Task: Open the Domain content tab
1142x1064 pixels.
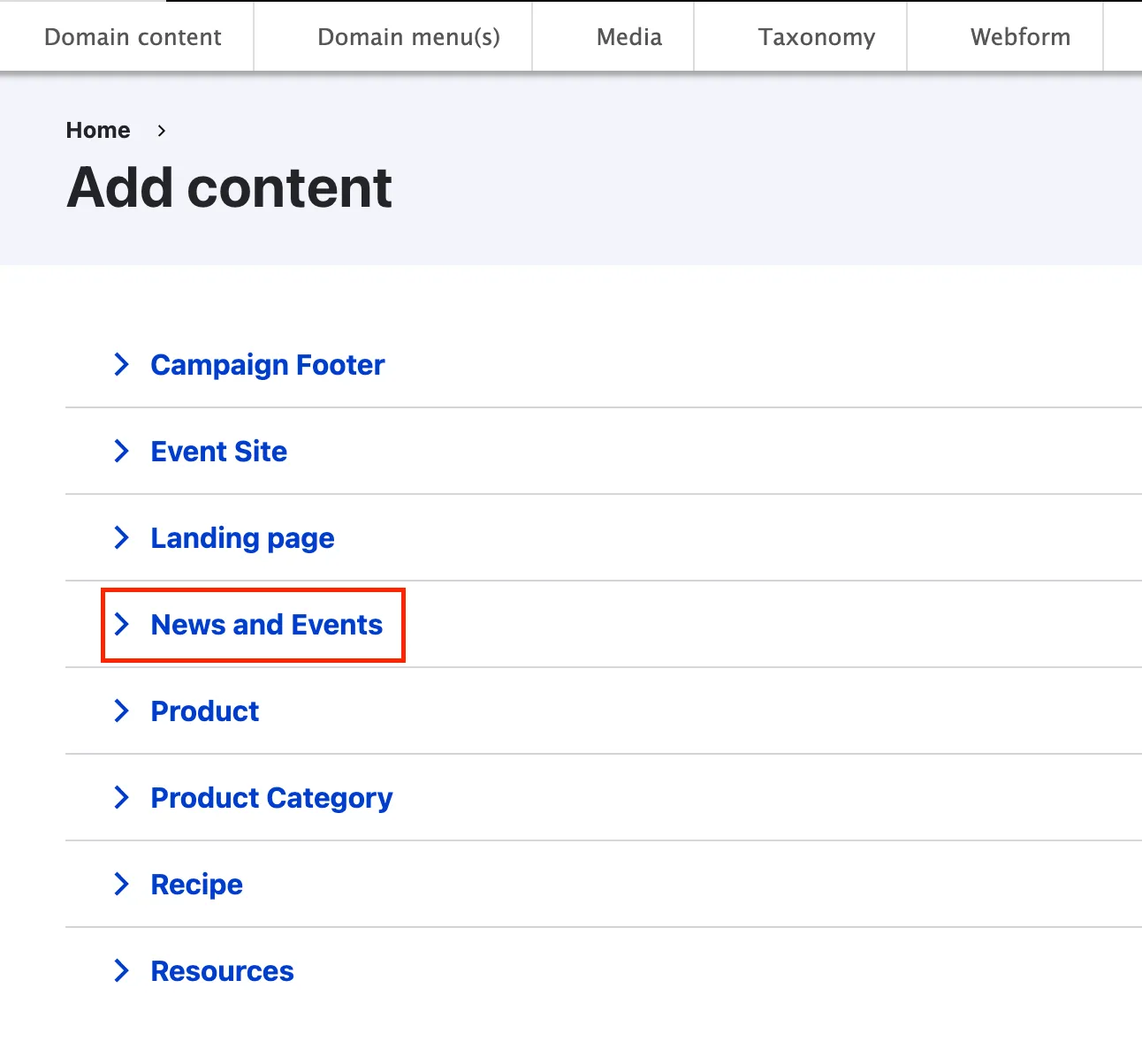Action: (133, 37)
